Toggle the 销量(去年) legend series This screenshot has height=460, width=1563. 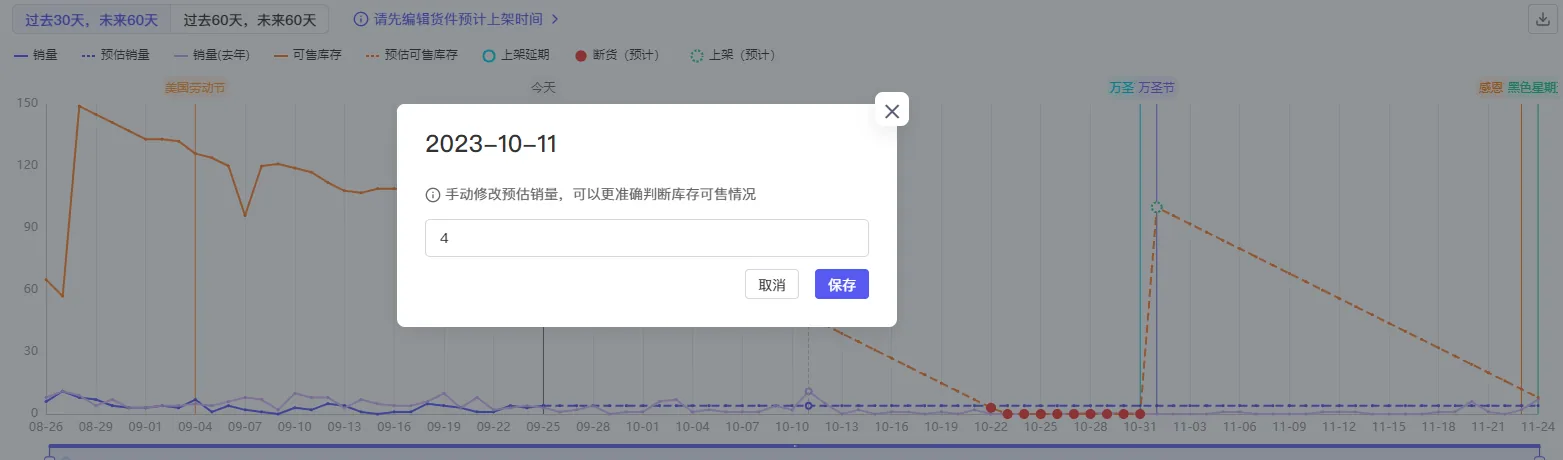tap(213, 55)
